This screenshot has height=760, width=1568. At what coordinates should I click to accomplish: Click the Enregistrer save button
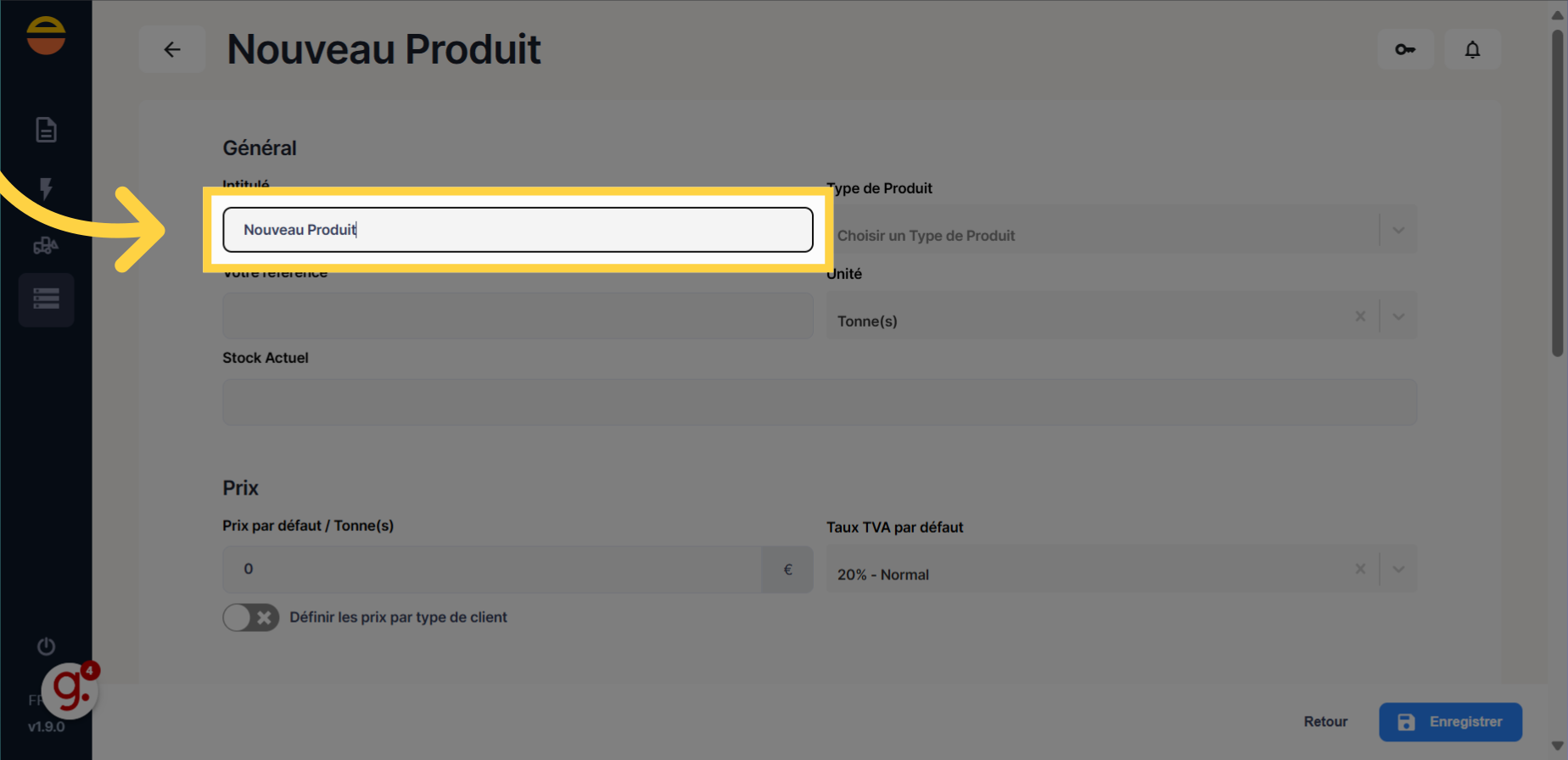pos(1450,722)
